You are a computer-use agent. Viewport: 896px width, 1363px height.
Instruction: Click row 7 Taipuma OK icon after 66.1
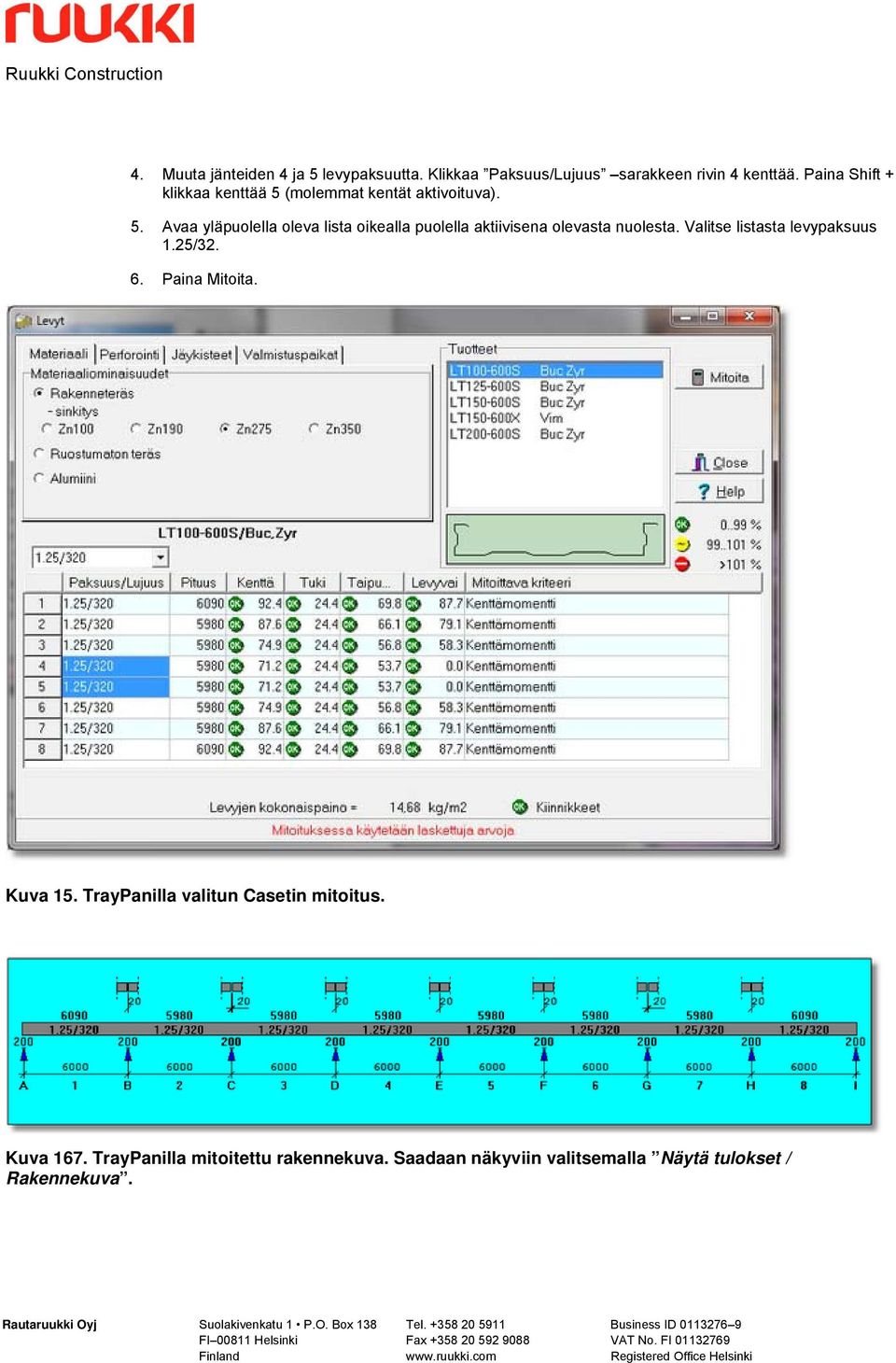413,728
